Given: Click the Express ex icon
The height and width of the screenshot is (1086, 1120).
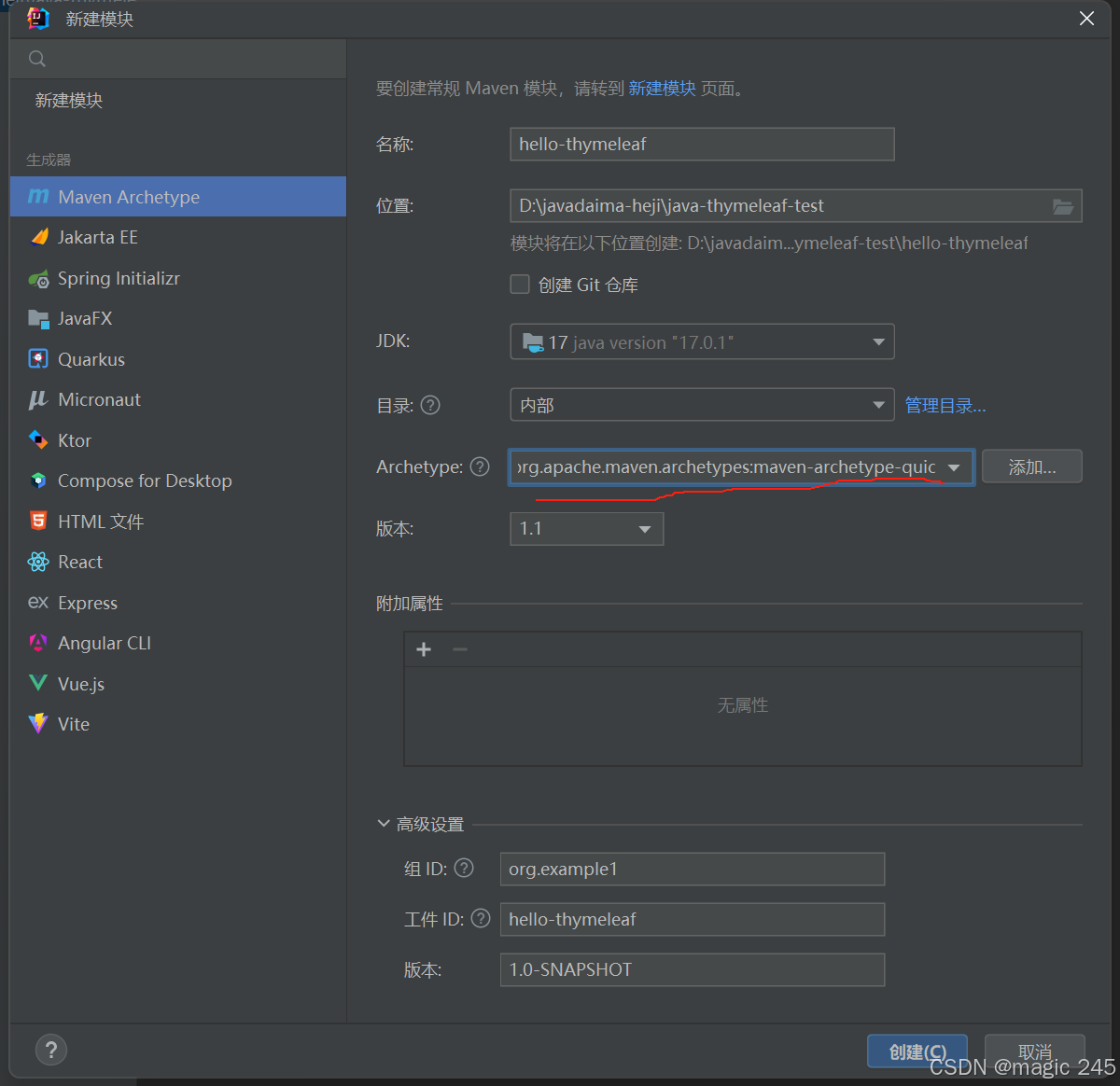Looking at the screenshot, I should pos(38,603).
